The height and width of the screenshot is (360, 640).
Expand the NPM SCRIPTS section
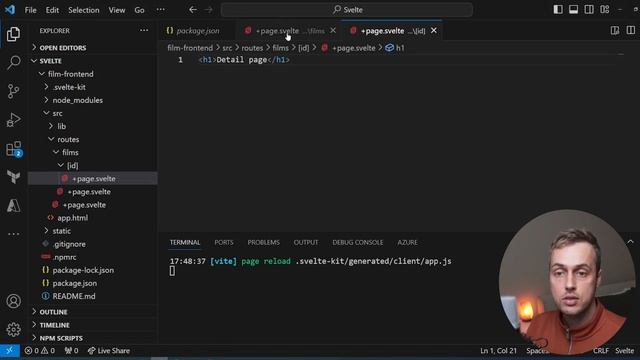tap(93, 338)
